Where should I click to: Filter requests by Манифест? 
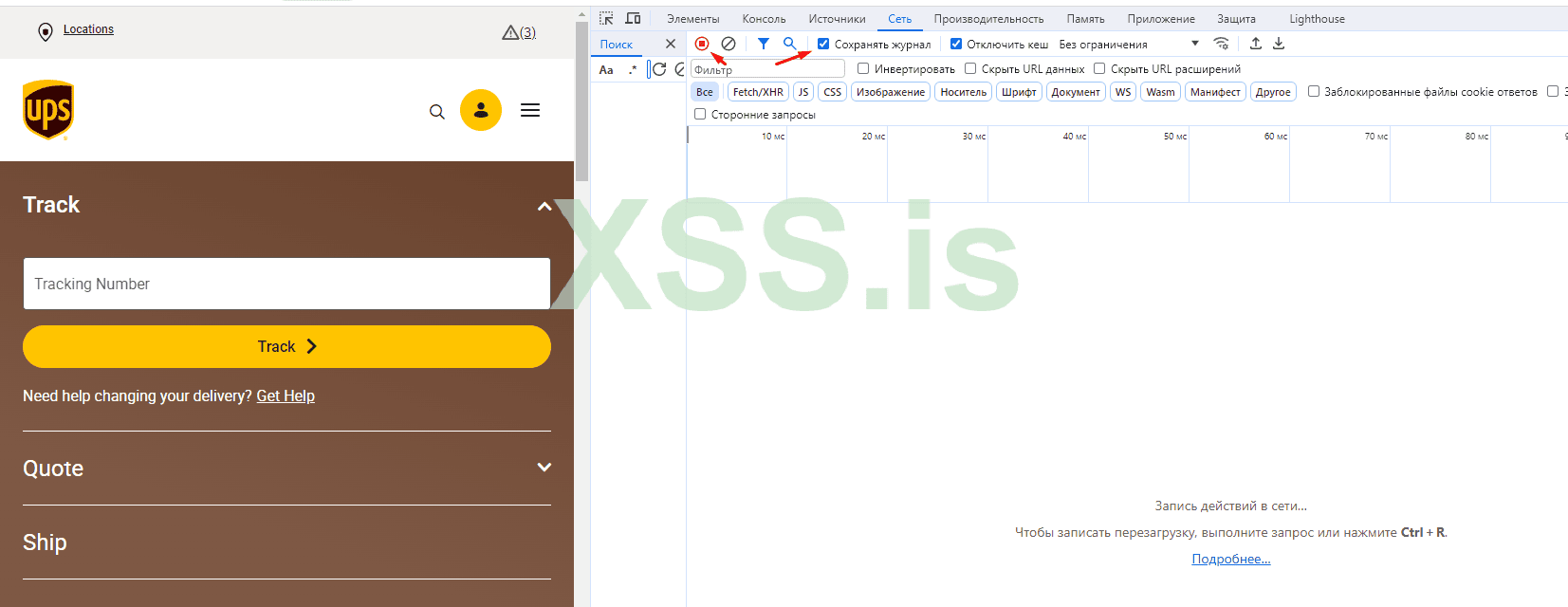[x=1215, y=92]
